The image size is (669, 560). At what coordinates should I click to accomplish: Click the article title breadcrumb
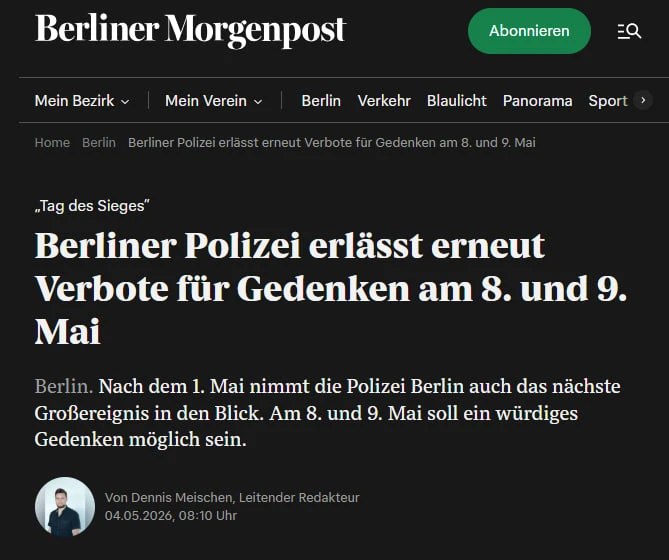pyautogui.click(x=332, y=142)
